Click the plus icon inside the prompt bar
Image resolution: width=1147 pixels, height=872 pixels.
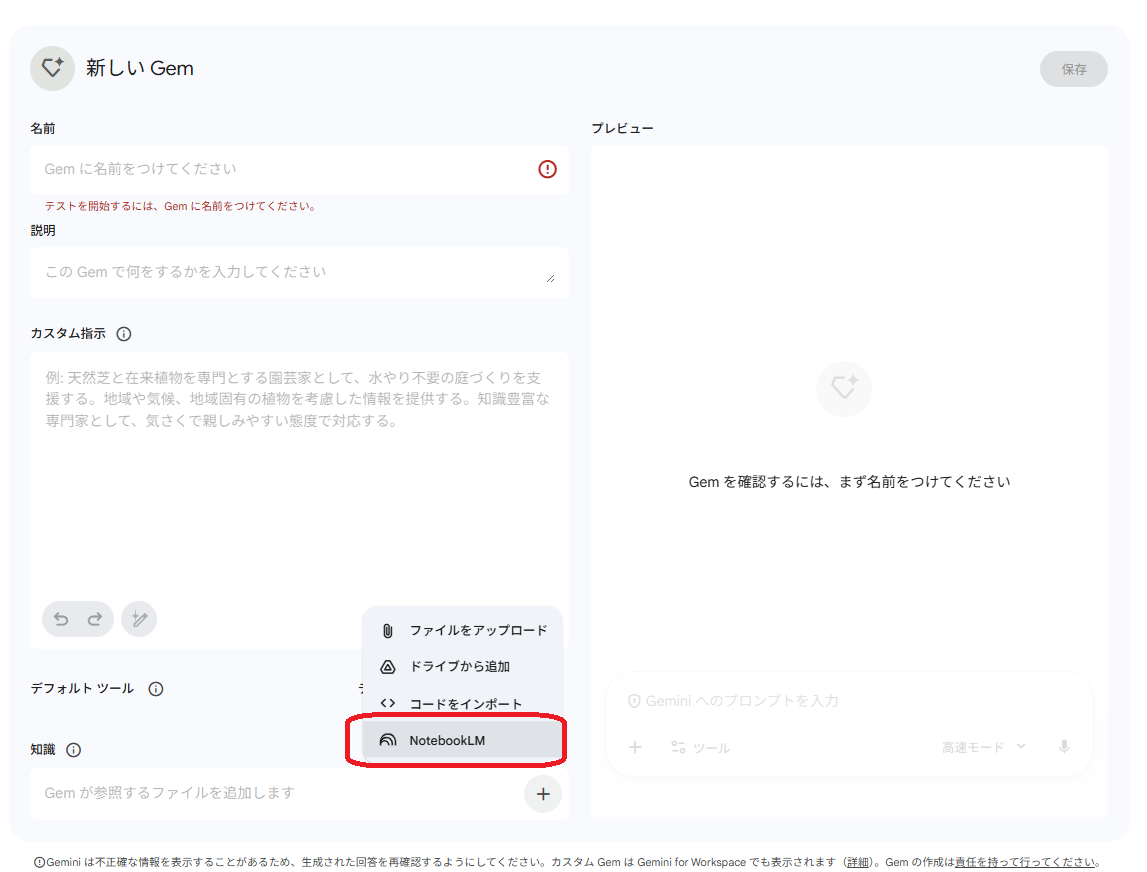pos(636,746)
